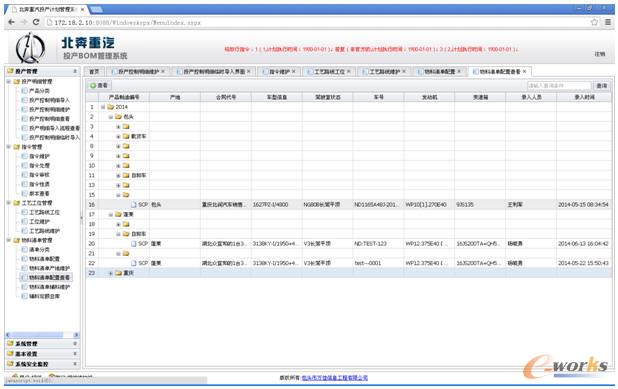Open the Chrome menu icon
The height and width of the screenshot is (389, 618).
[x=608, y=22]
